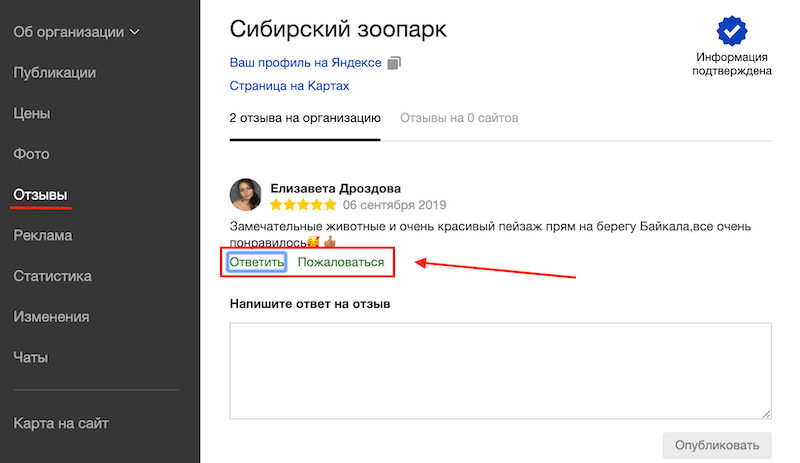Open the Страница на Картах link
Viewport: 800px width, 463px height.
pos(289,86)
